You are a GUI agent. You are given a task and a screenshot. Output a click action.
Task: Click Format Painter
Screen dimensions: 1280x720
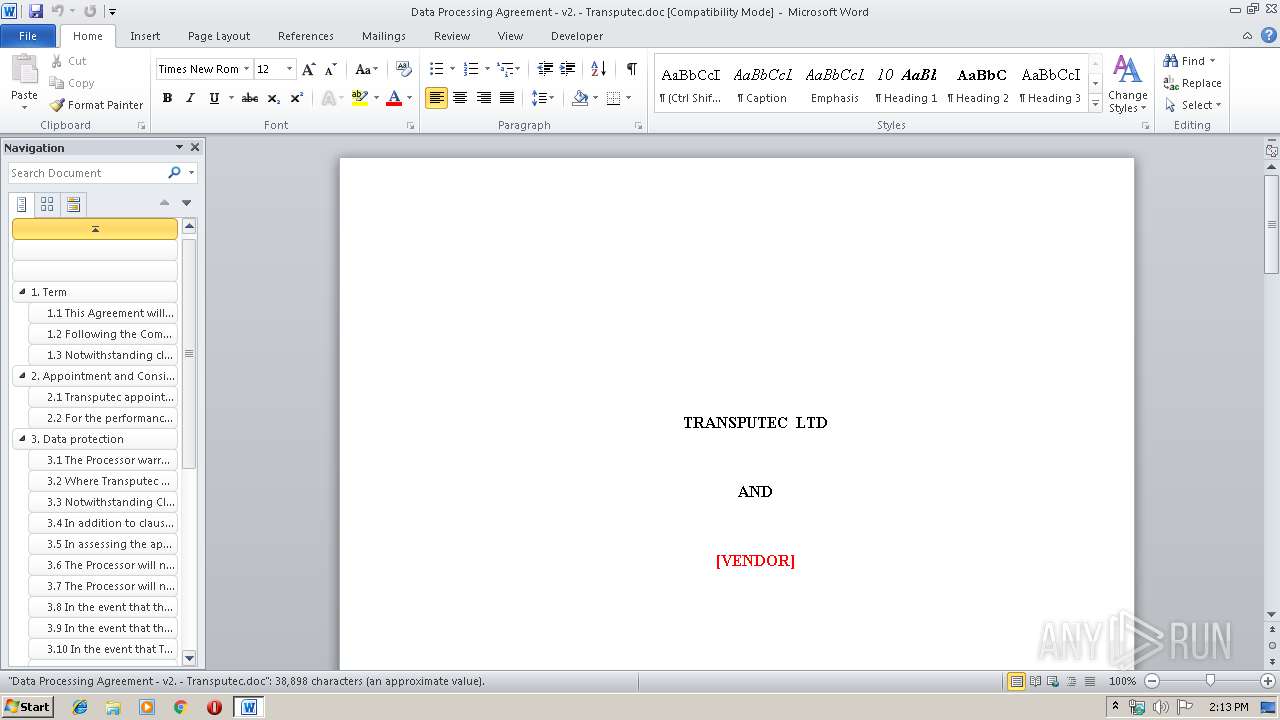pyautogui.click(x=97, y=105)
